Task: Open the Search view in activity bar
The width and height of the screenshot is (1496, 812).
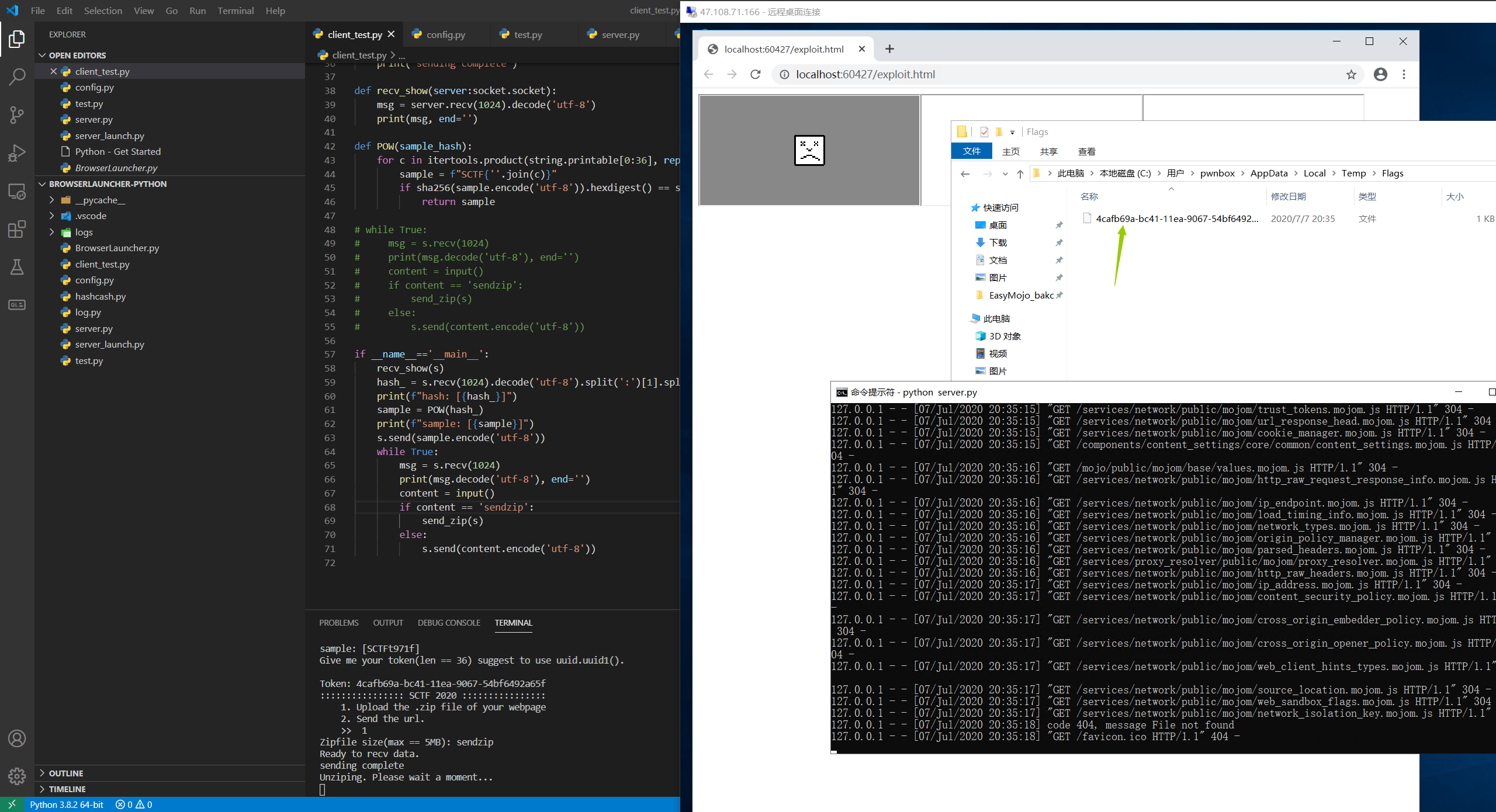Action: (17, 77)
